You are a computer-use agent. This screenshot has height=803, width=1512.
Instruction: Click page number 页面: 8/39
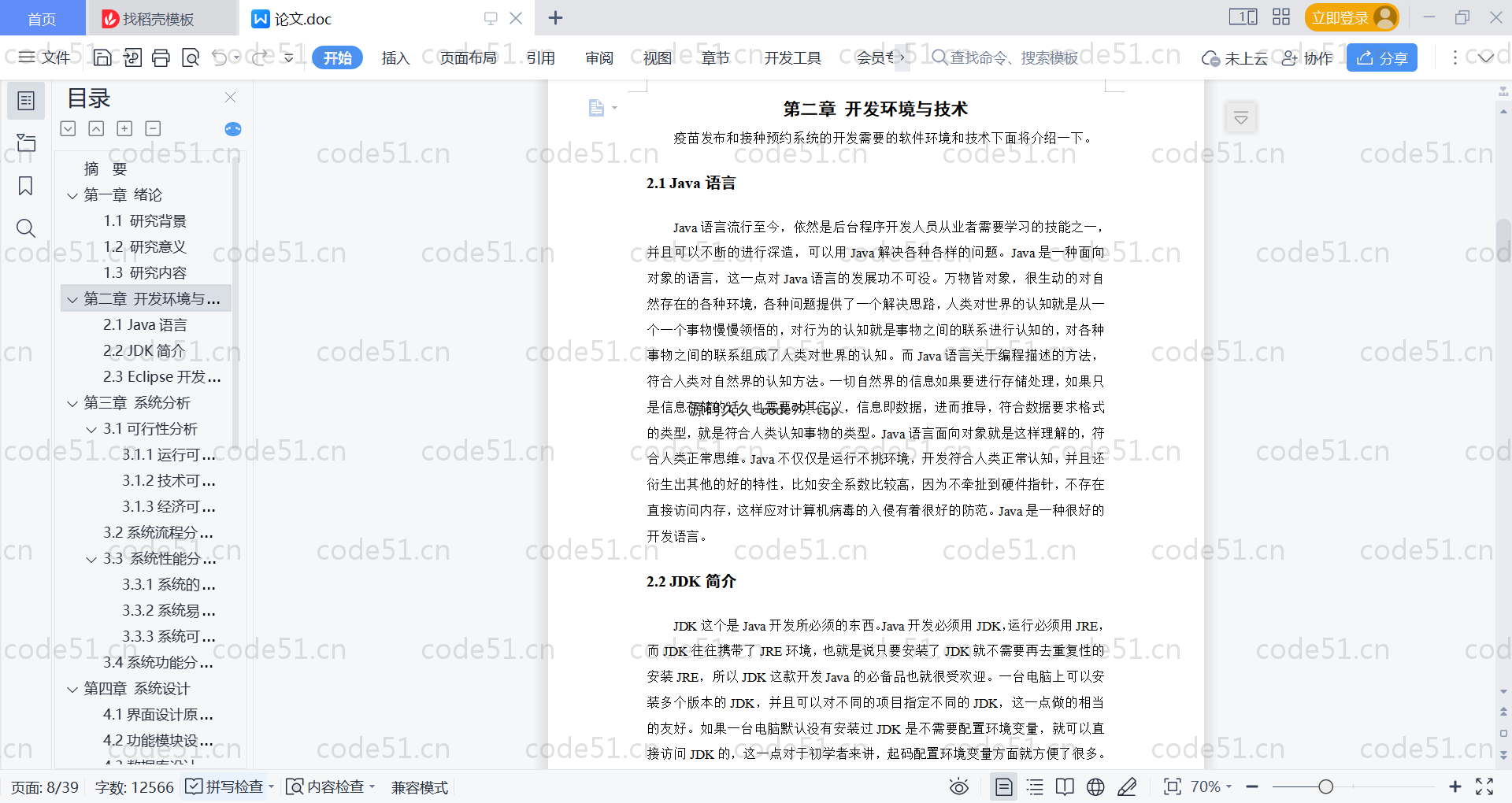[45, 787]
